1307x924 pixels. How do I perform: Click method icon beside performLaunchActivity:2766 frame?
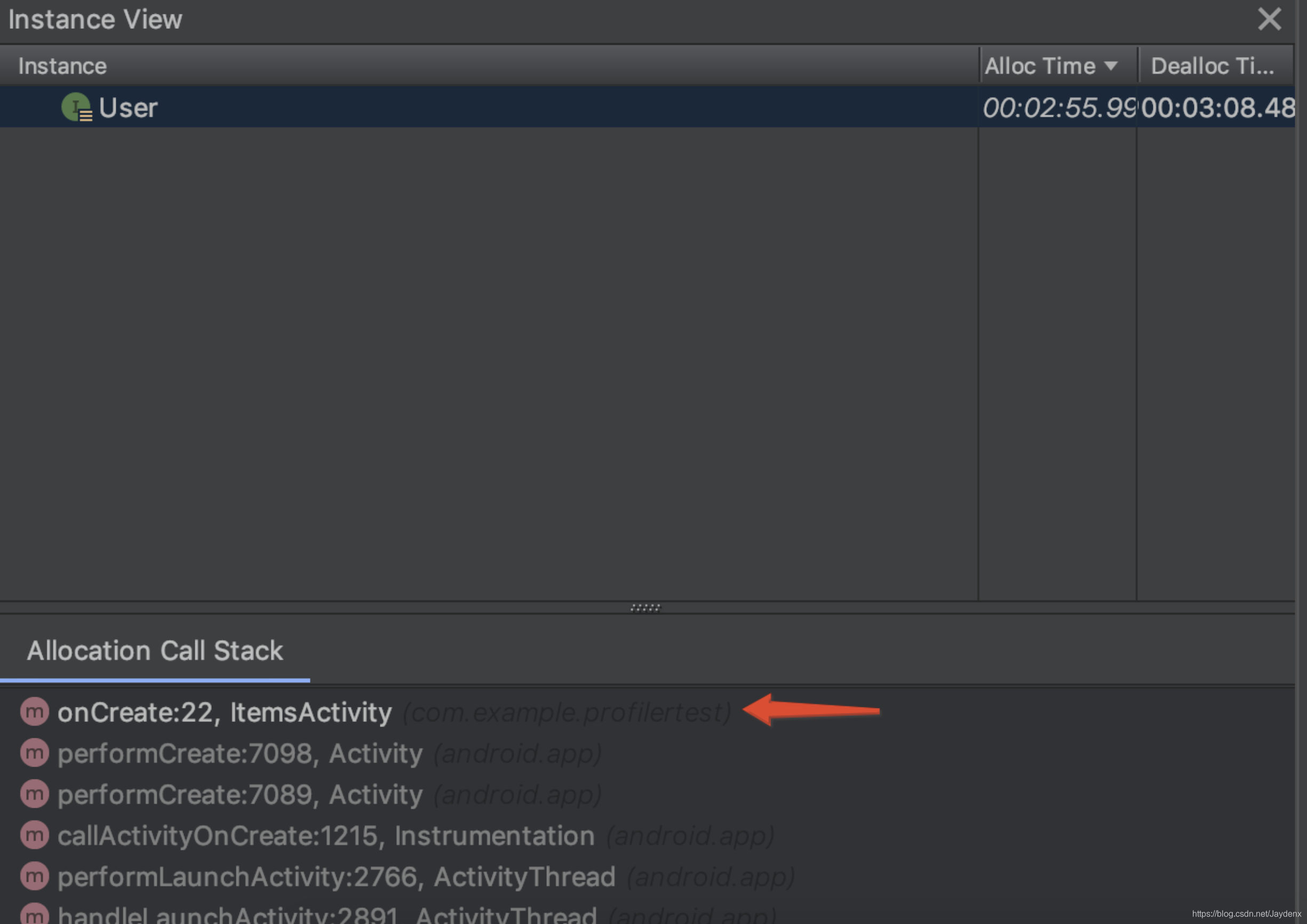click(35, 876)
